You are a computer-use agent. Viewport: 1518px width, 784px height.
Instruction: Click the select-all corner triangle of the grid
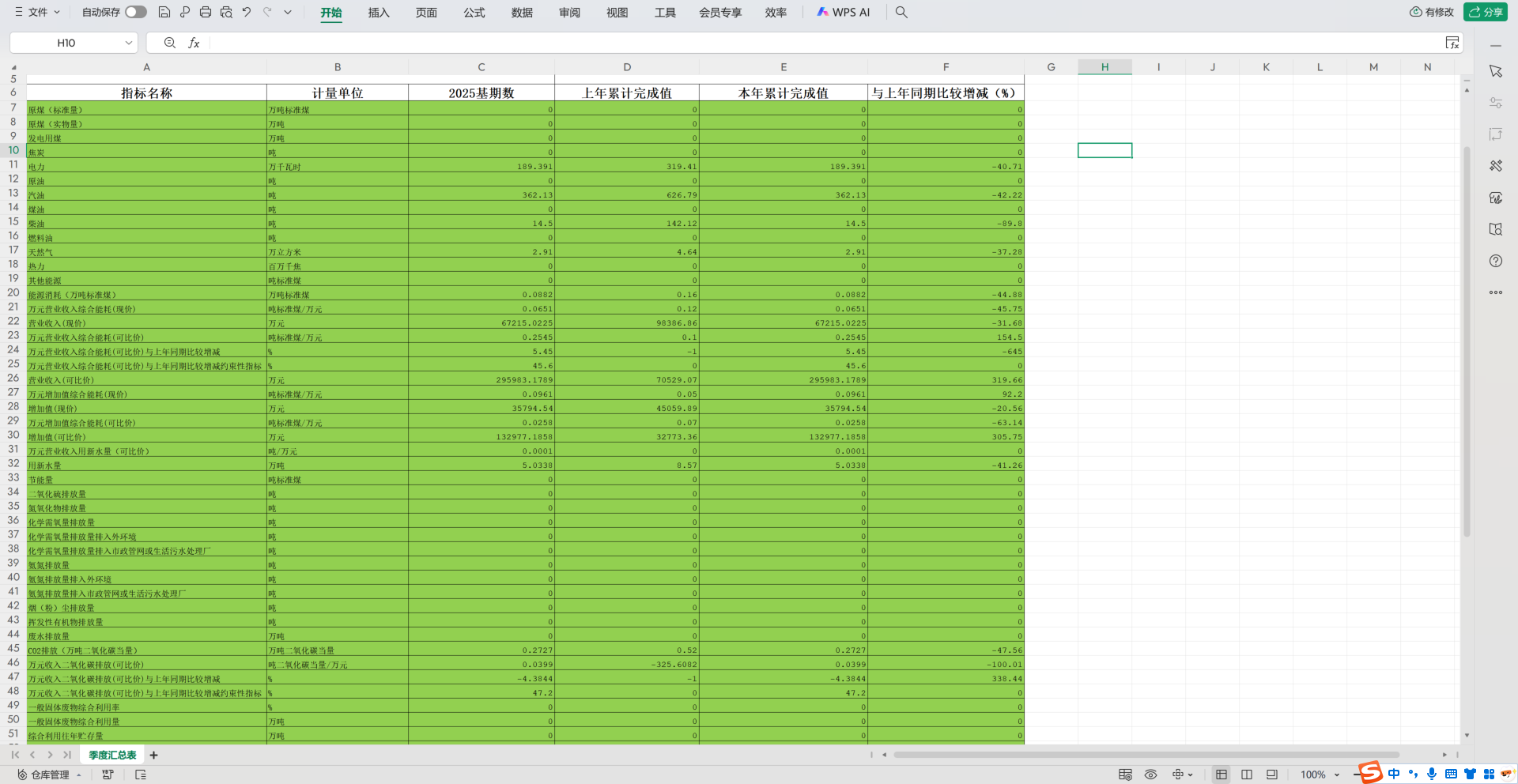tap(13, 67)
